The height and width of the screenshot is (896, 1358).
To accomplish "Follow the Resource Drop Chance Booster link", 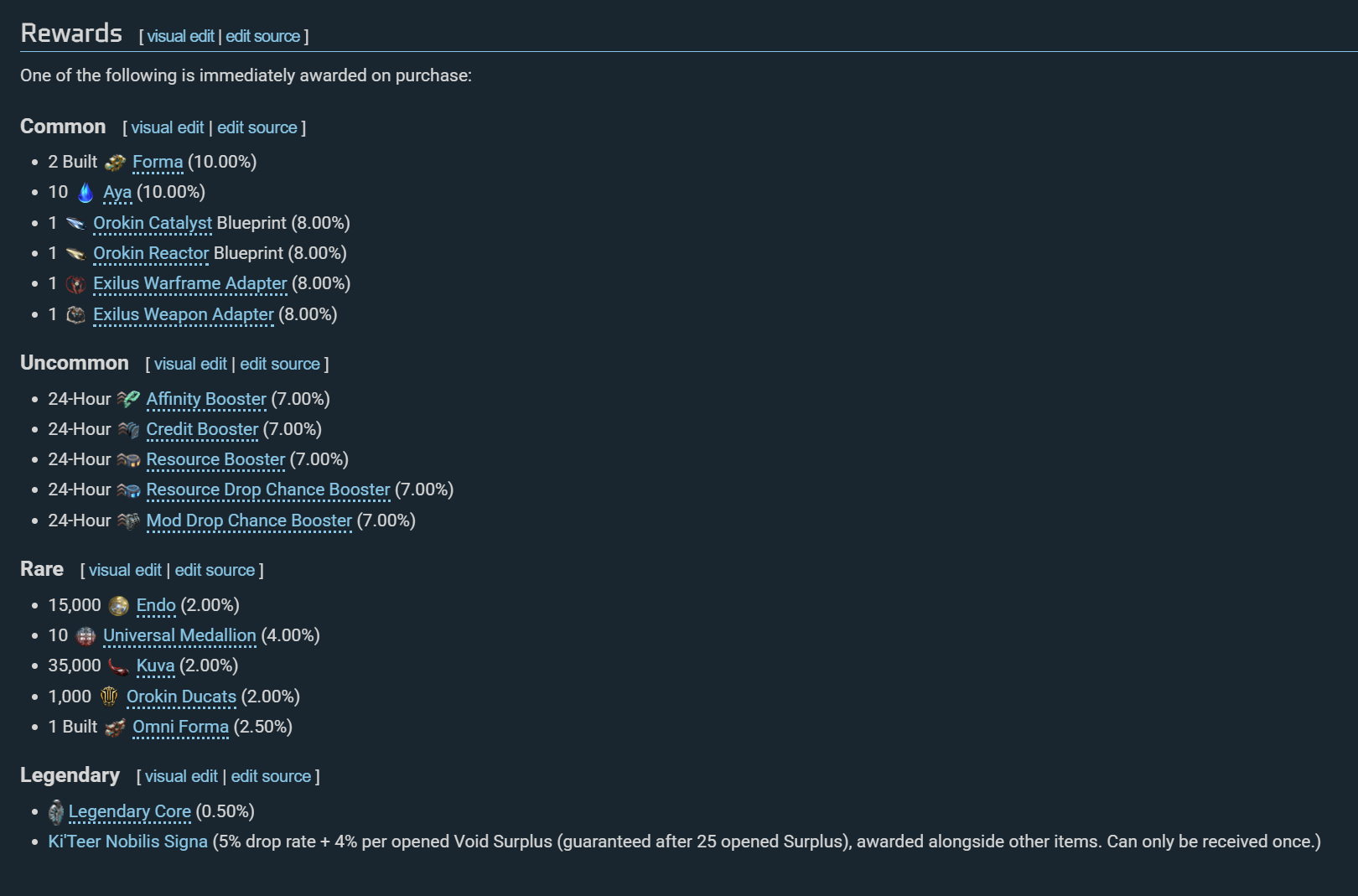I will coord(268,489).
